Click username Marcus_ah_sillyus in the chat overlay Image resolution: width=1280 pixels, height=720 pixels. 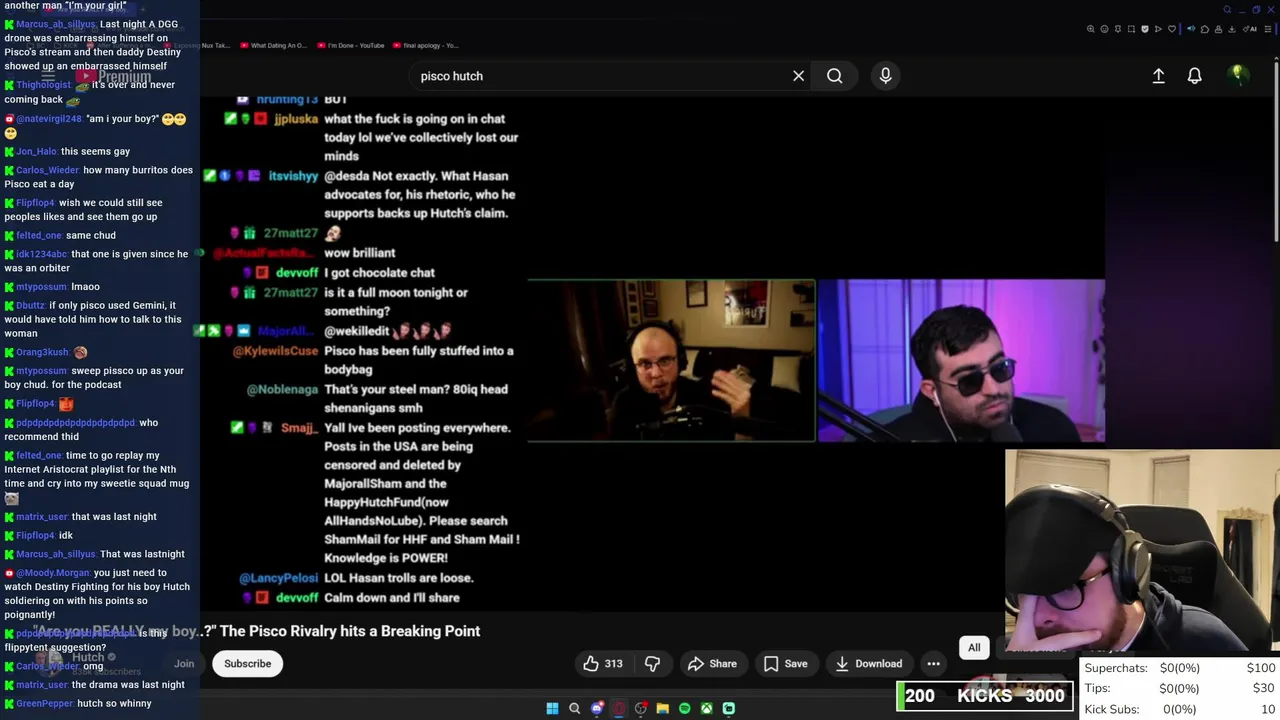click(x=56, y=24)
